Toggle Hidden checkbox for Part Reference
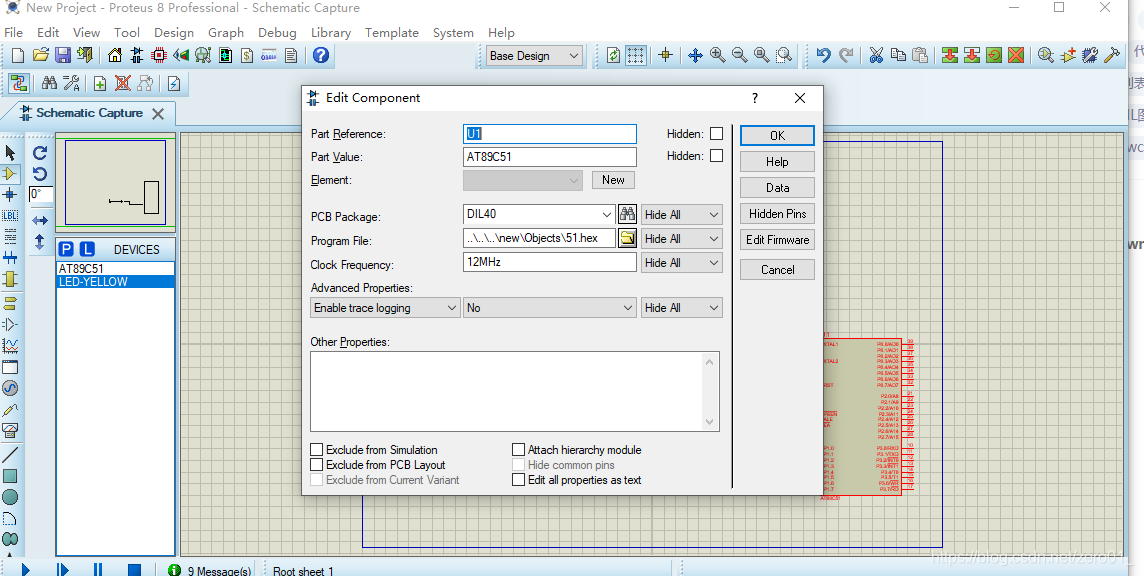 point(716,134)
